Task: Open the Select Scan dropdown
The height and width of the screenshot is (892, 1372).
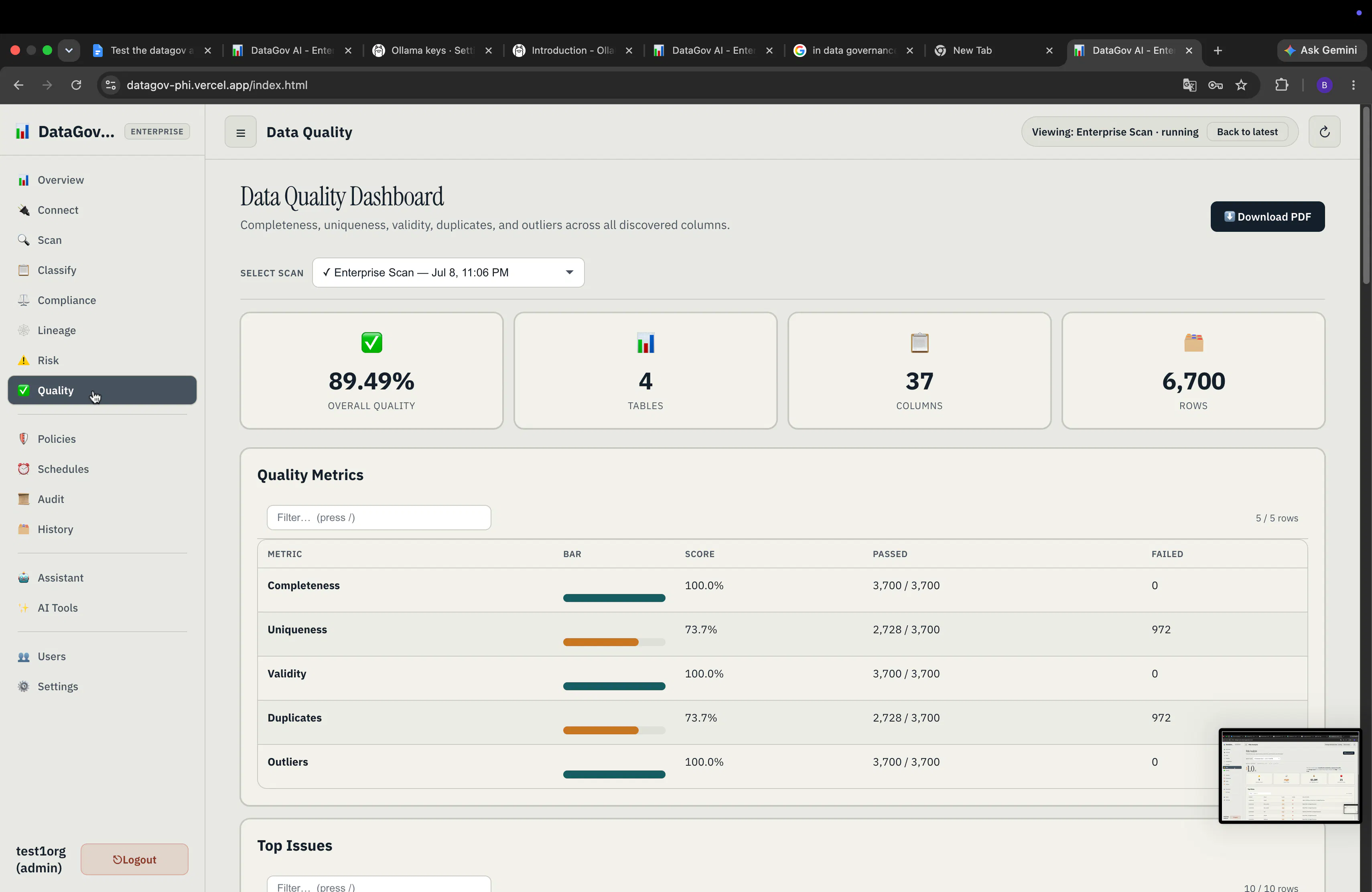Action: click(448, 273)
